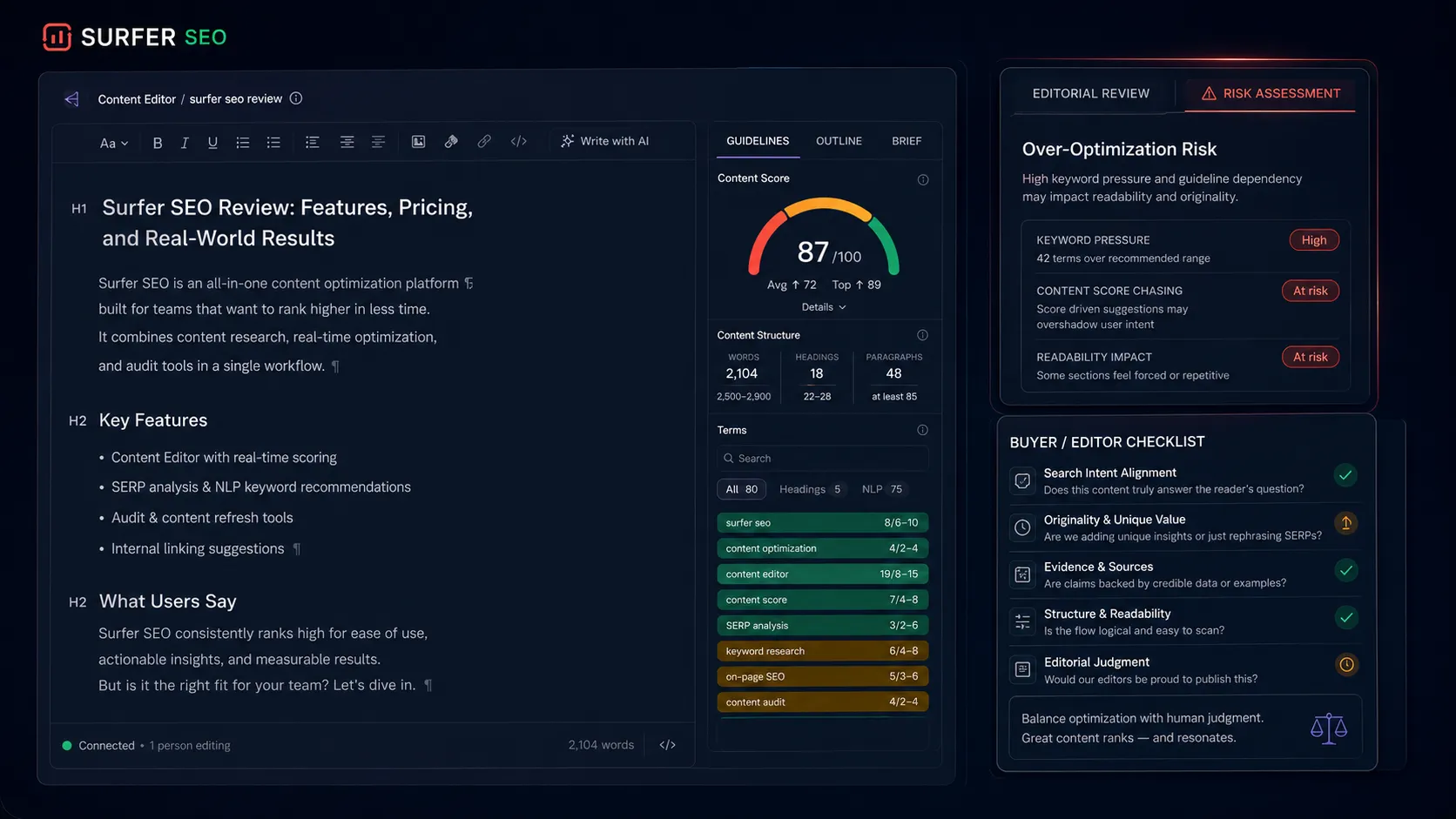Click the toolbar code brackets icon
The width and height of the screenshot is (1456, 819).
click(x=519, y=141)
